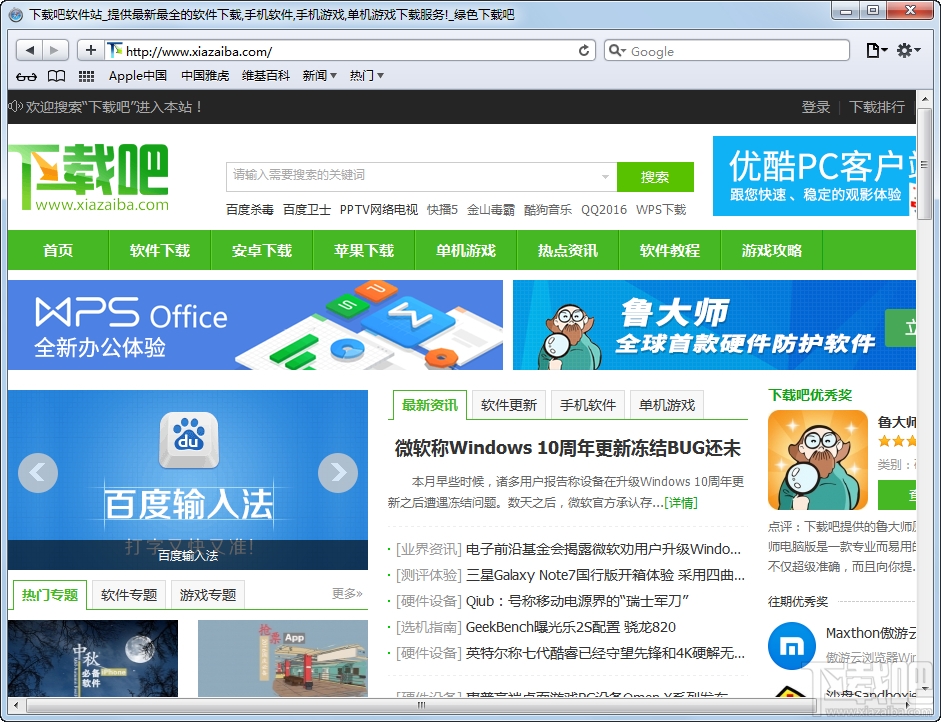Switch to the 游戏专题 tab
The width and height of the screenshot is (941, 722).
[208, 595]
